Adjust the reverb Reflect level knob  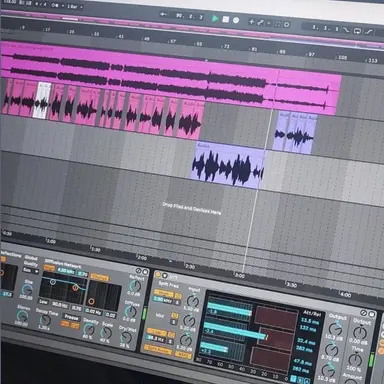click(x=135, y=286)
